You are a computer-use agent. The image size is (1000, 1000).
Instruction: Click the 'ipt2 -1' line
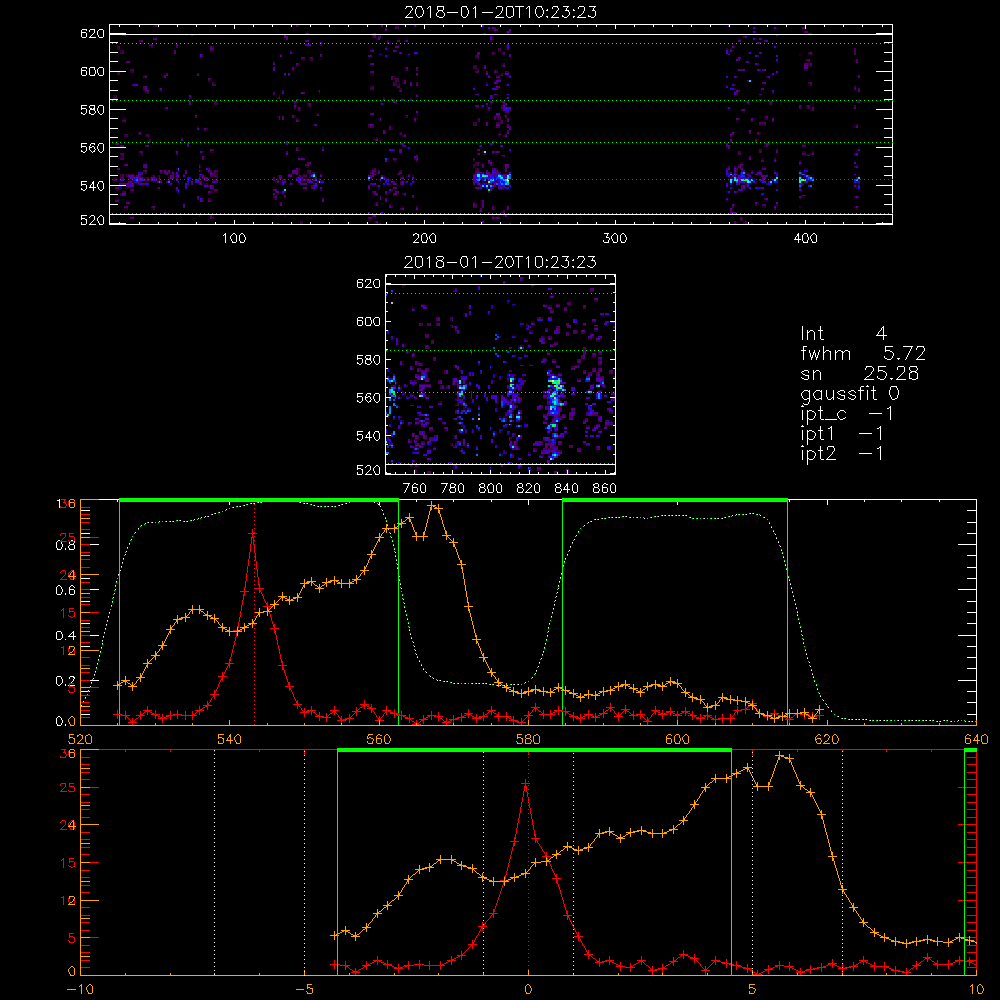pyautogui.click(x=842, y=453)
